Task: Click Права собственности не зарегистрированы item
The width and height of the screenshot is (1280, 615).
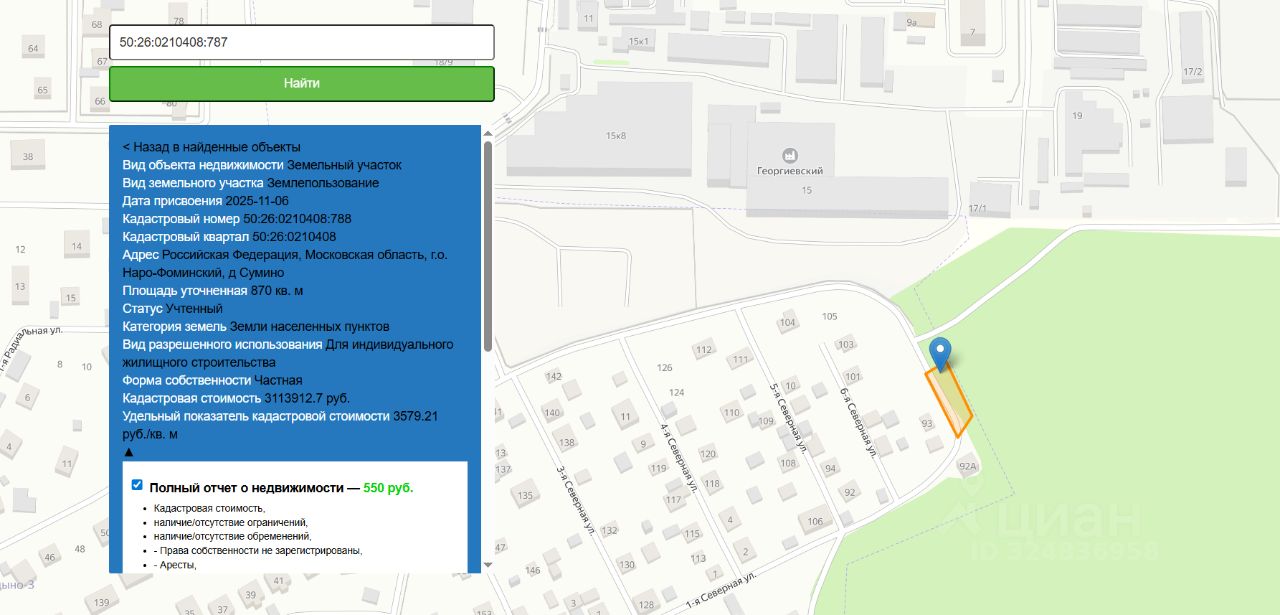Action: click(258, 551)
